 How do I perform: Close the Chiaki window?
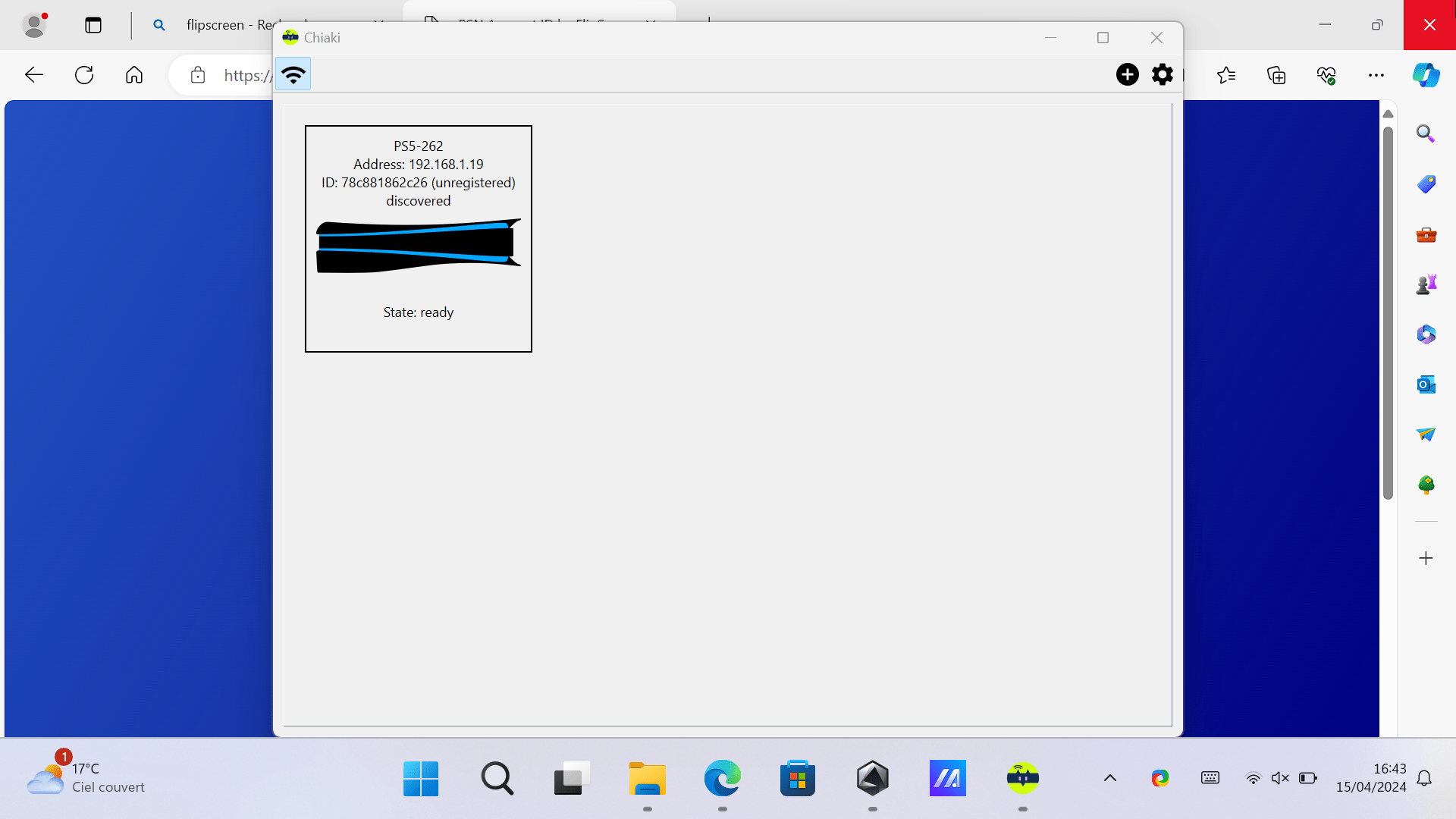[1156, 37]
